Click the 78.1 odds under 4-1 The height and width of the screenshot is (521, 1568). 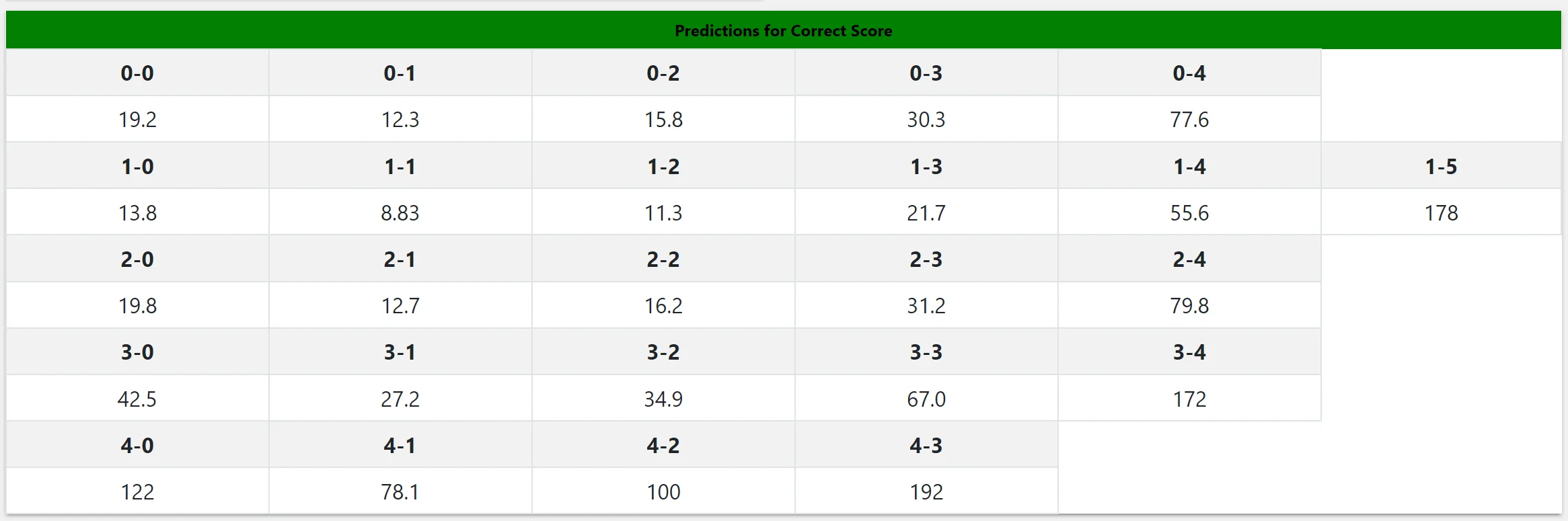coord(400,492)
